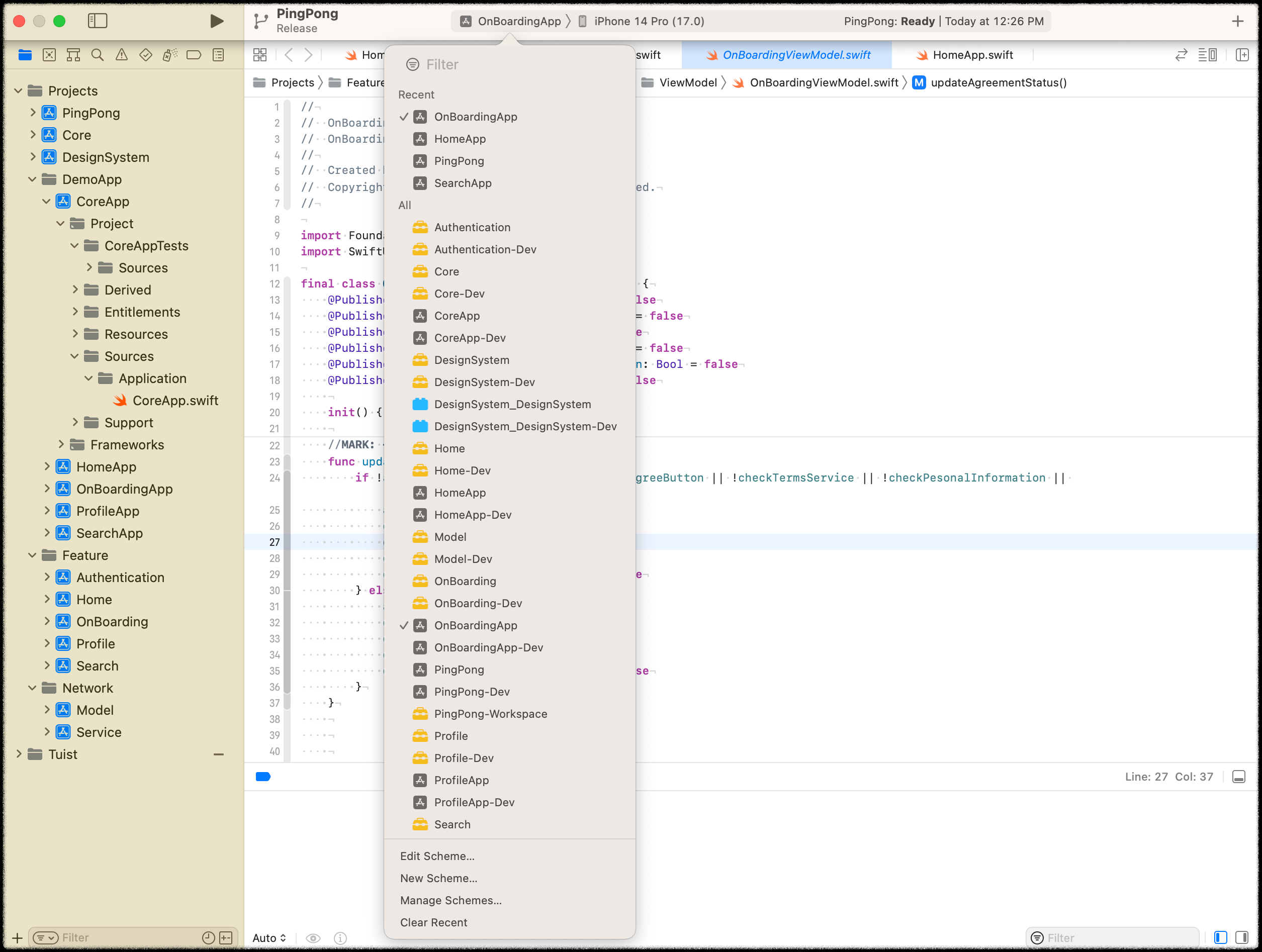1262x952 pixels.
Task: Click the Run play button
Action: pos(216,21)
